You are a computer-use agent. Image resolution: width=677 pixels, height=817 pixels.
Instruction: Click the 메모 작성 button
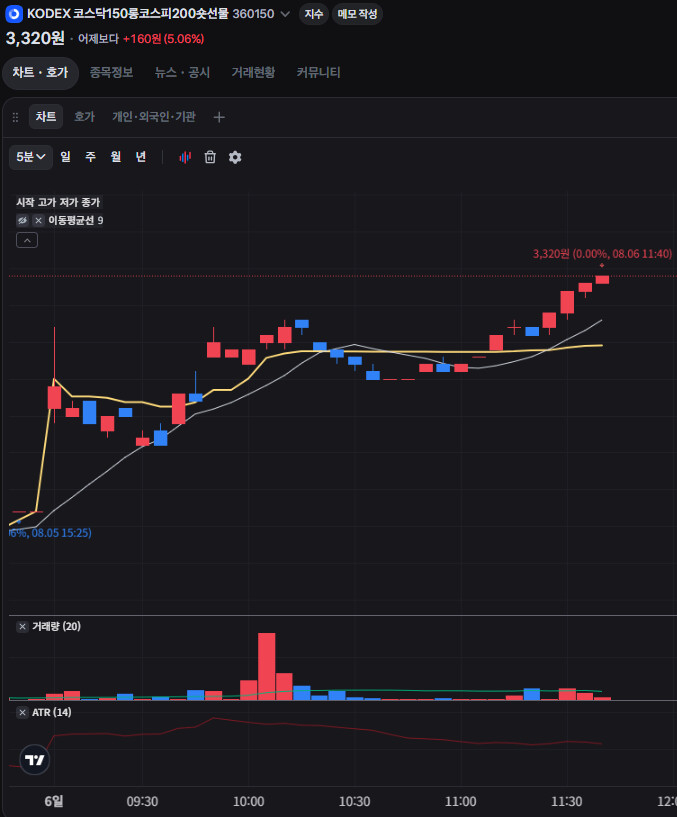357,14
